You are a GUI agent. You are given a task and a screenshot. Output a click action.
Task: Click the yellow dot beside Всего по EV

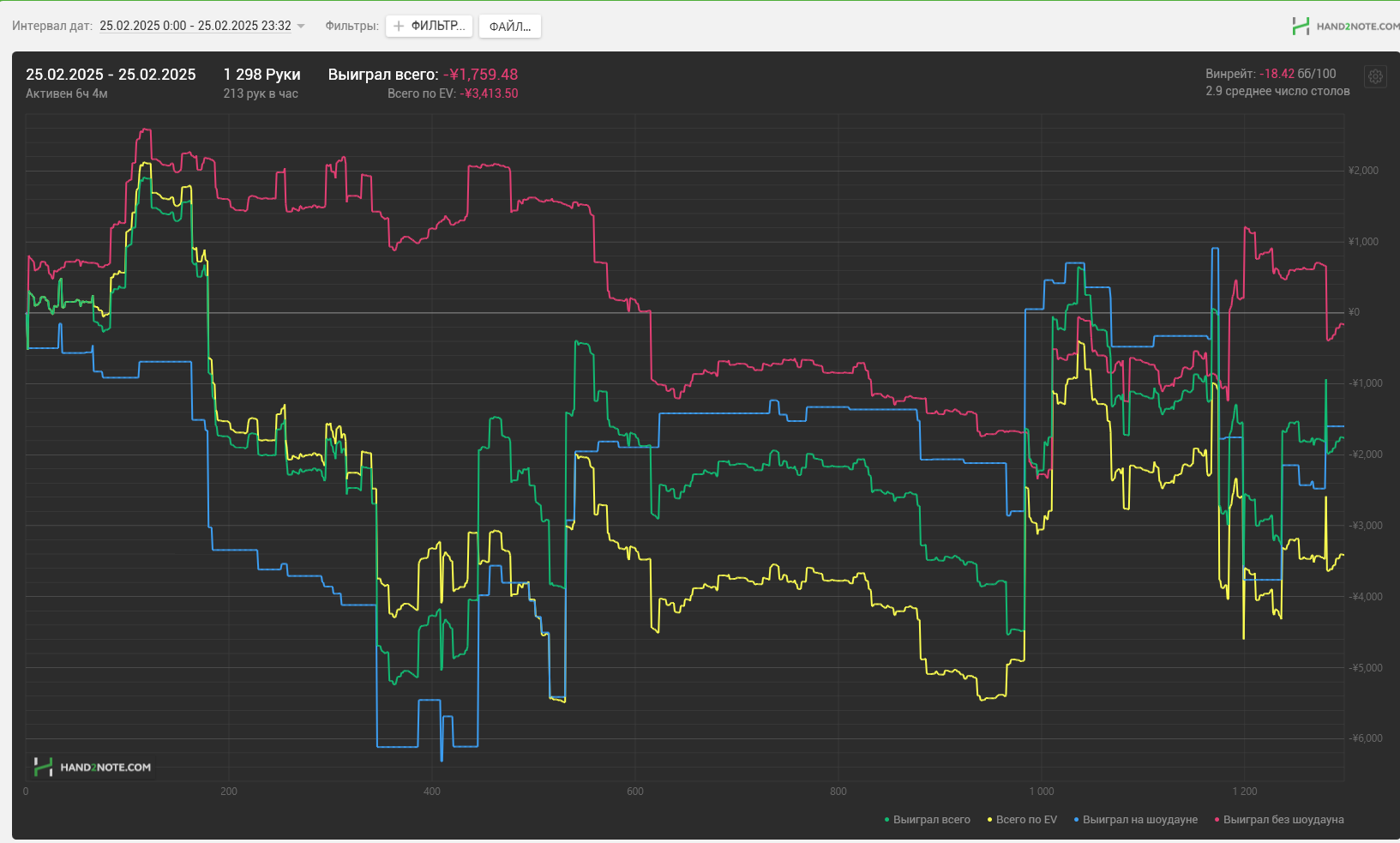click(989, 821)
